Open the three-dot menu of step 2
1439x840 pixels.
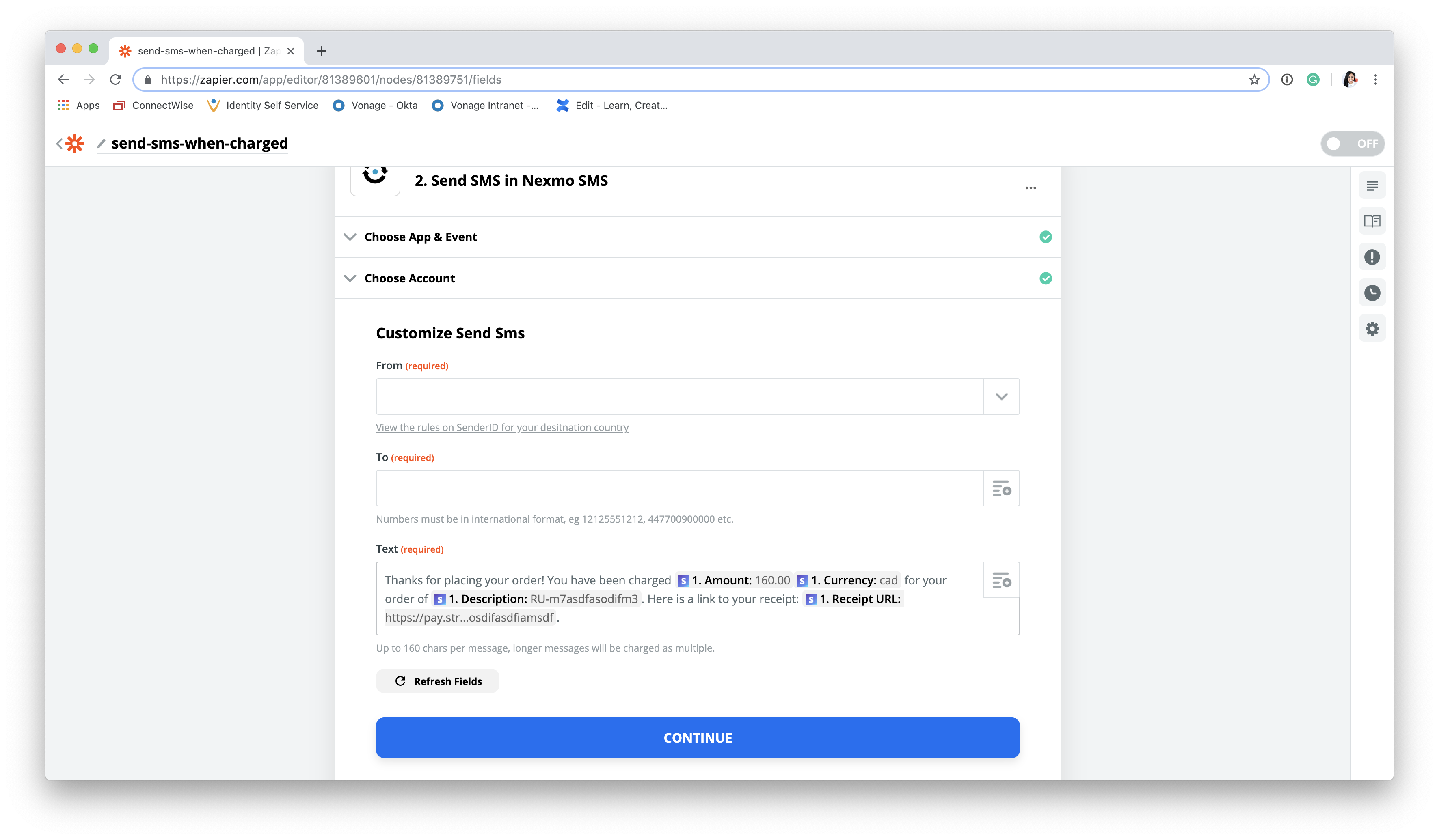tap(1030, 188)
